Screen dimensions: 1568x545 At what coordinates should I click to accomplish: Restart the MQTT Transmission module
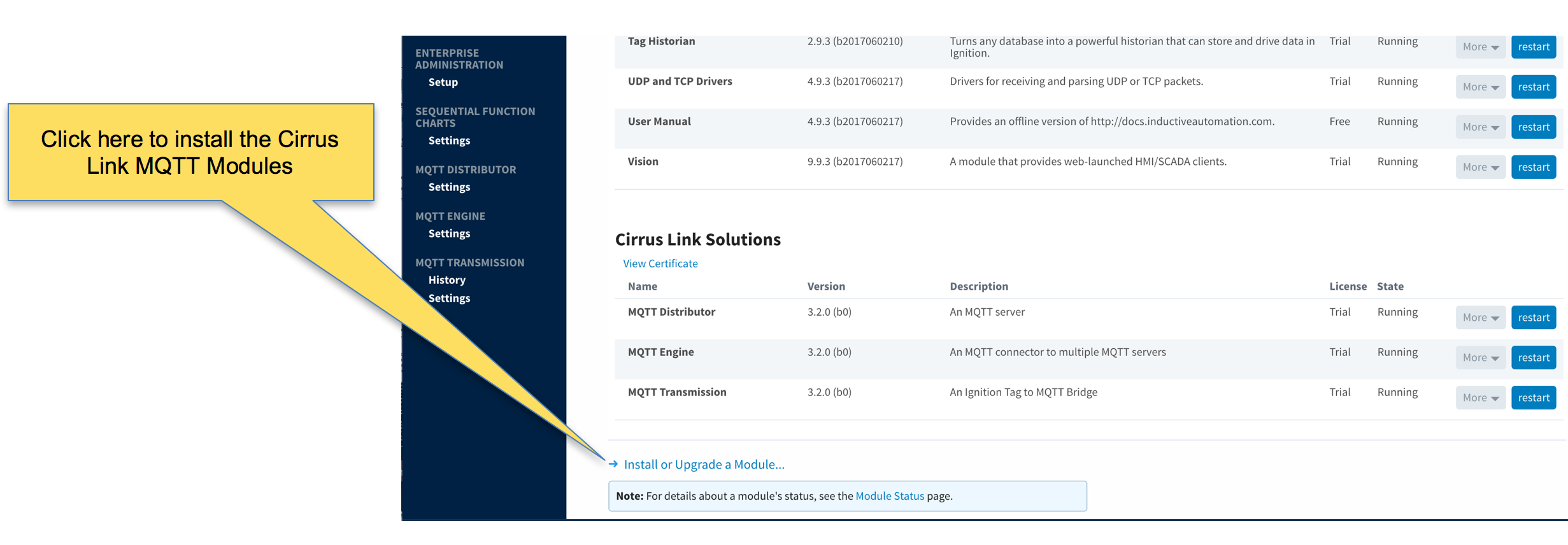pos(1534,398)
